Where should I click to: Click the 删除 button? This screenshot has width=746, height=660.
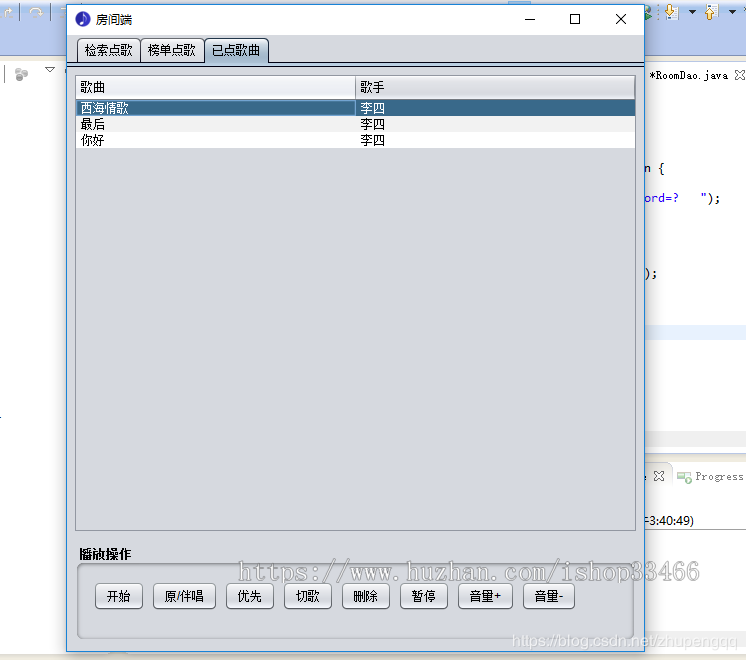366,596
